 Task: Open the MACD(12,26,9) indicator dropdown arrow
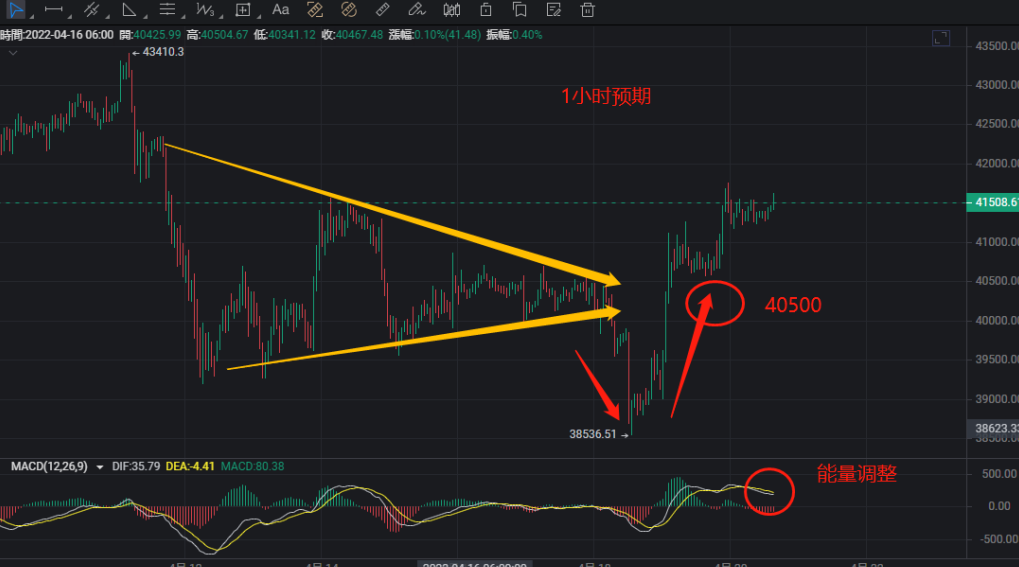click(99, 467)
